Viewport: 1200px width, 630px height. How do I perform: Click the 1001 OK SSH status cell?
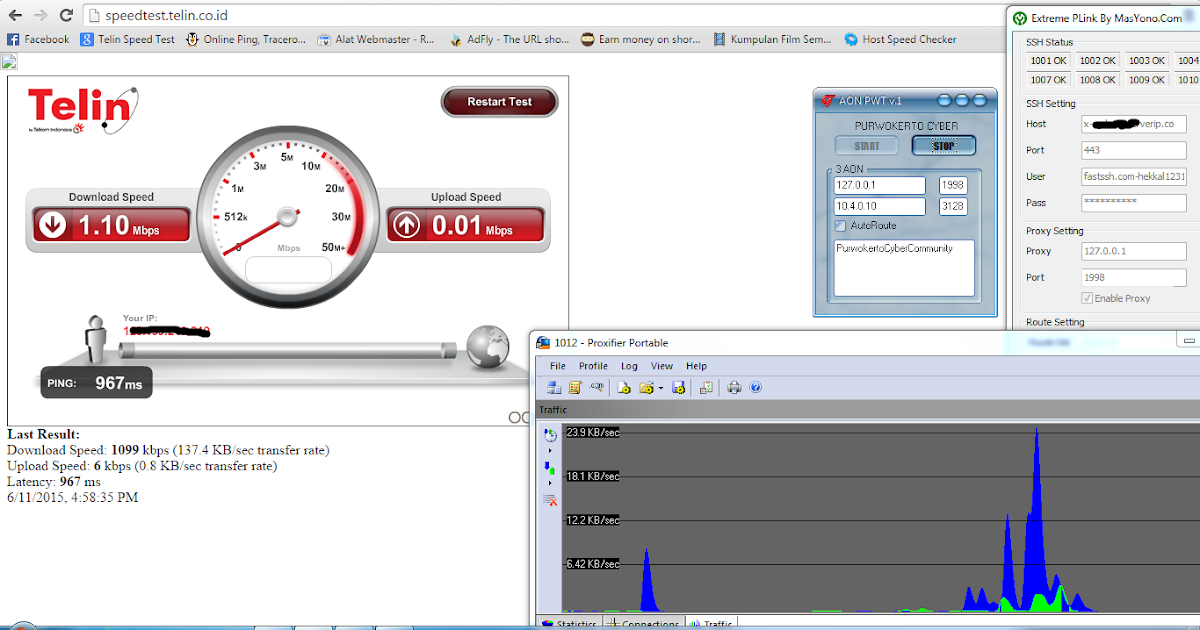tap(1049, 61)
